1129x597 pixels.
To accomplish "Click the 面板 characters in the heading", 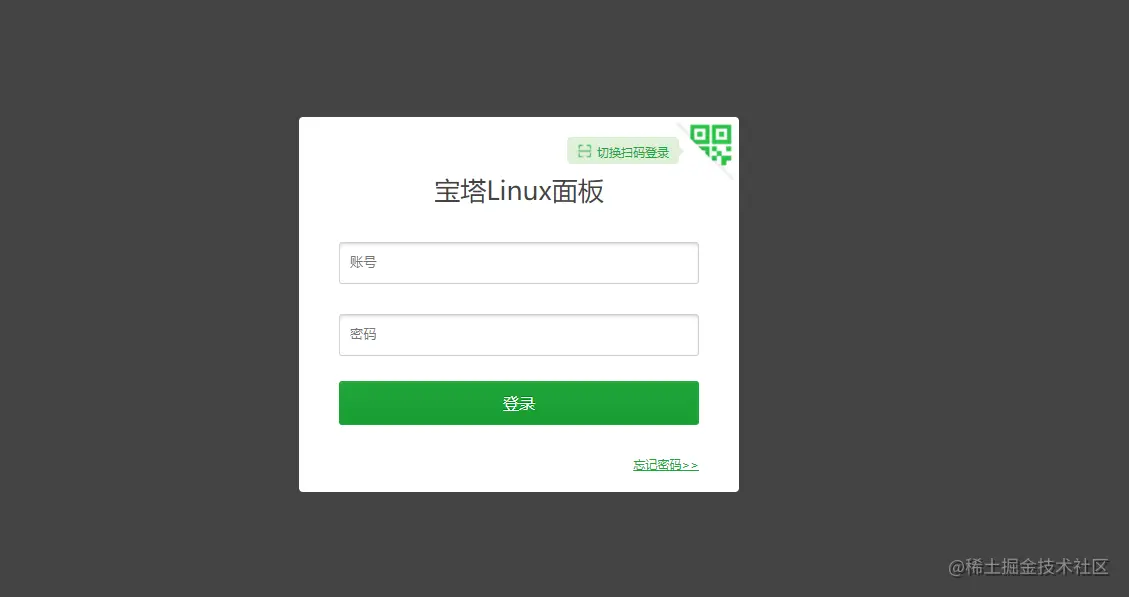I will coord(577,192).
